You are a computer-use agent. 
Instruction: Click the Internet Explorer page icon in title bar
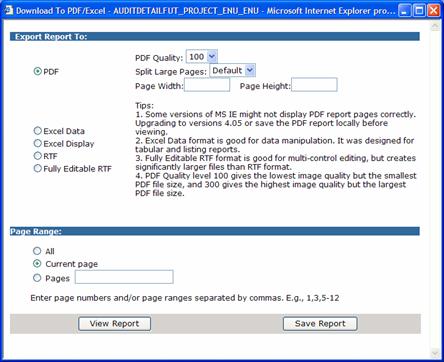pyautogui.click(x=8, y=10)
